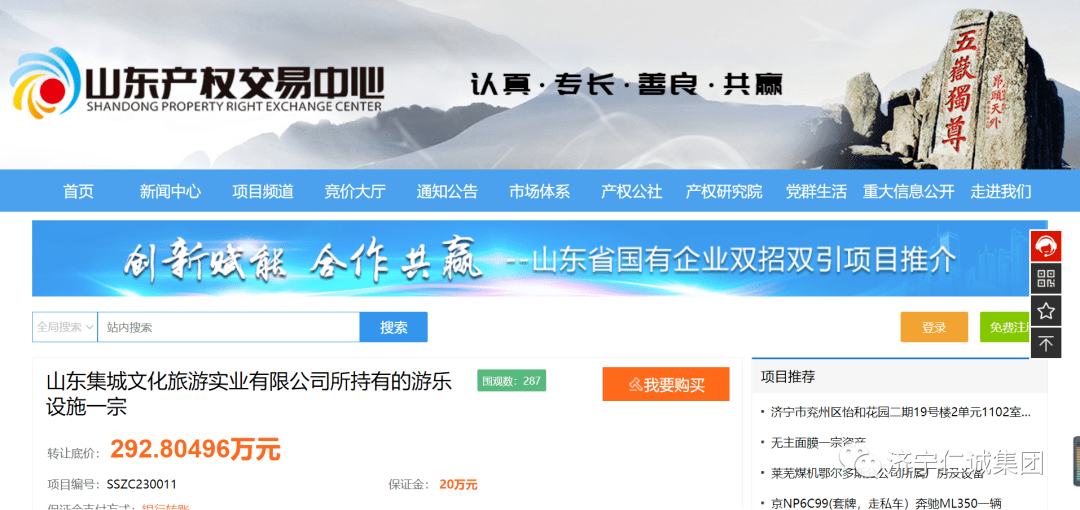Open 项目频道 in the navigation bar

[263, 191]
